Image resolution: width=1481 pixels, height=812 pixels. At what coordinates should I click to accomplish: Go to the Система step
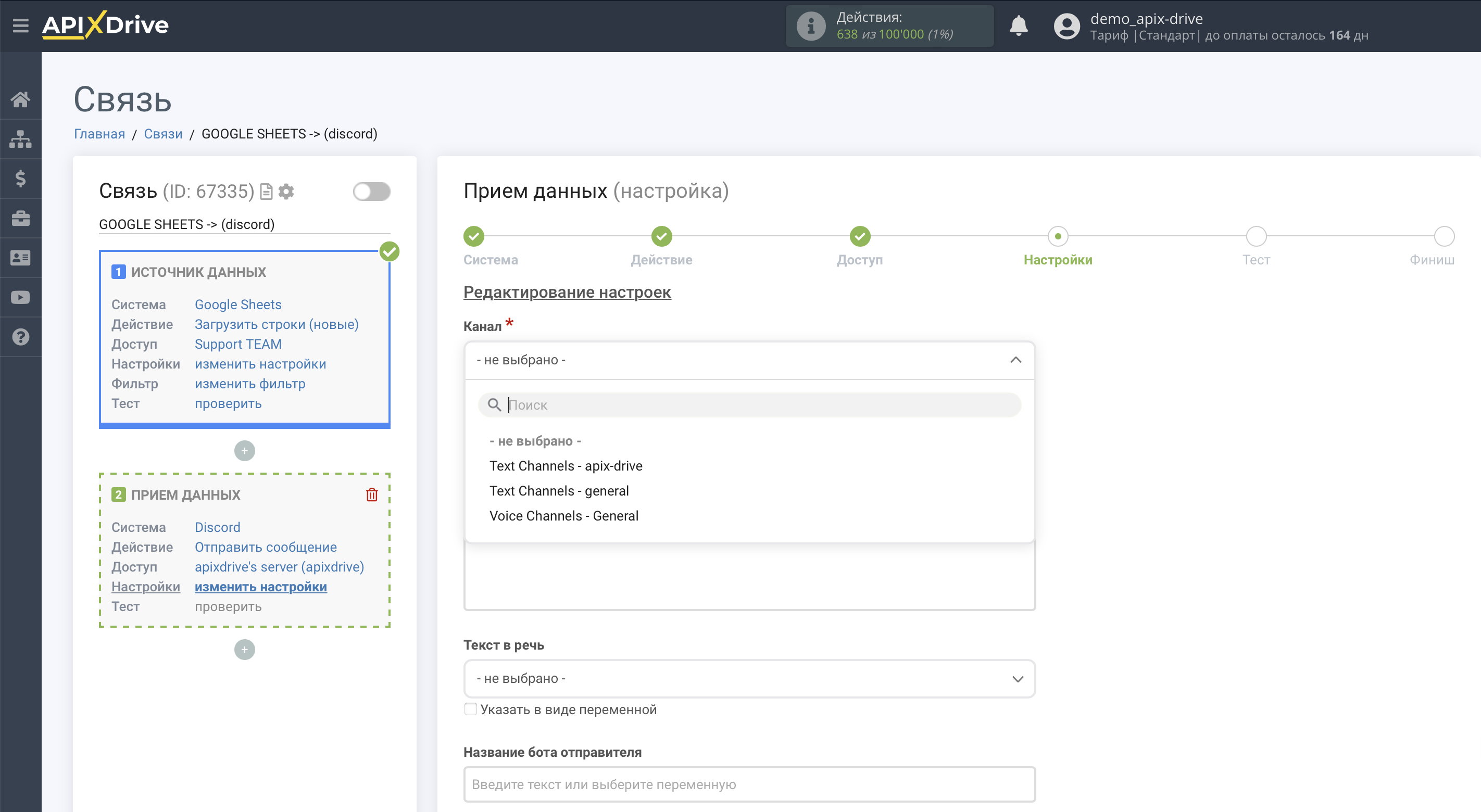[x=474, y=236]
